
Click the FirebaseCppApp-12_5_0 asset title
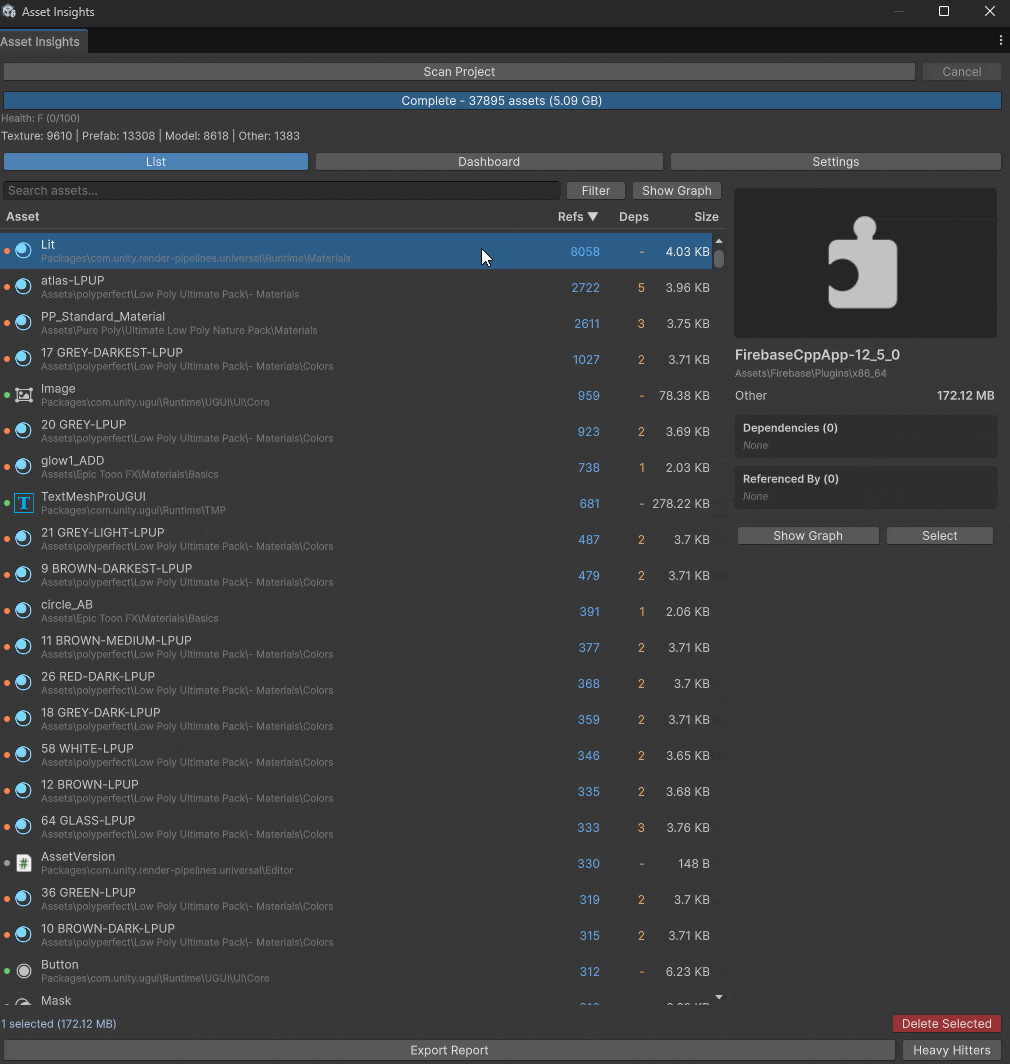point(817,354)
